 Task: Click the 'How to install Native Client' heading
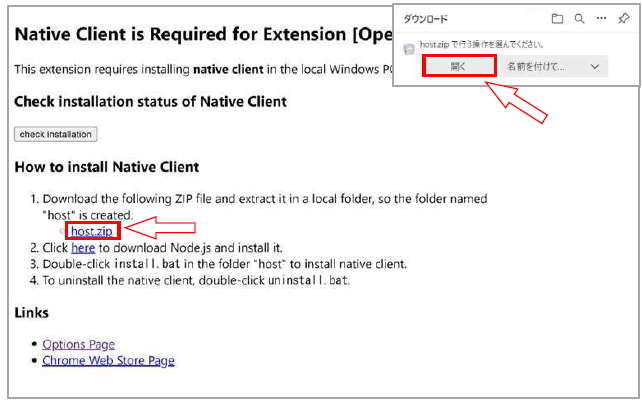tap(107, 166)
